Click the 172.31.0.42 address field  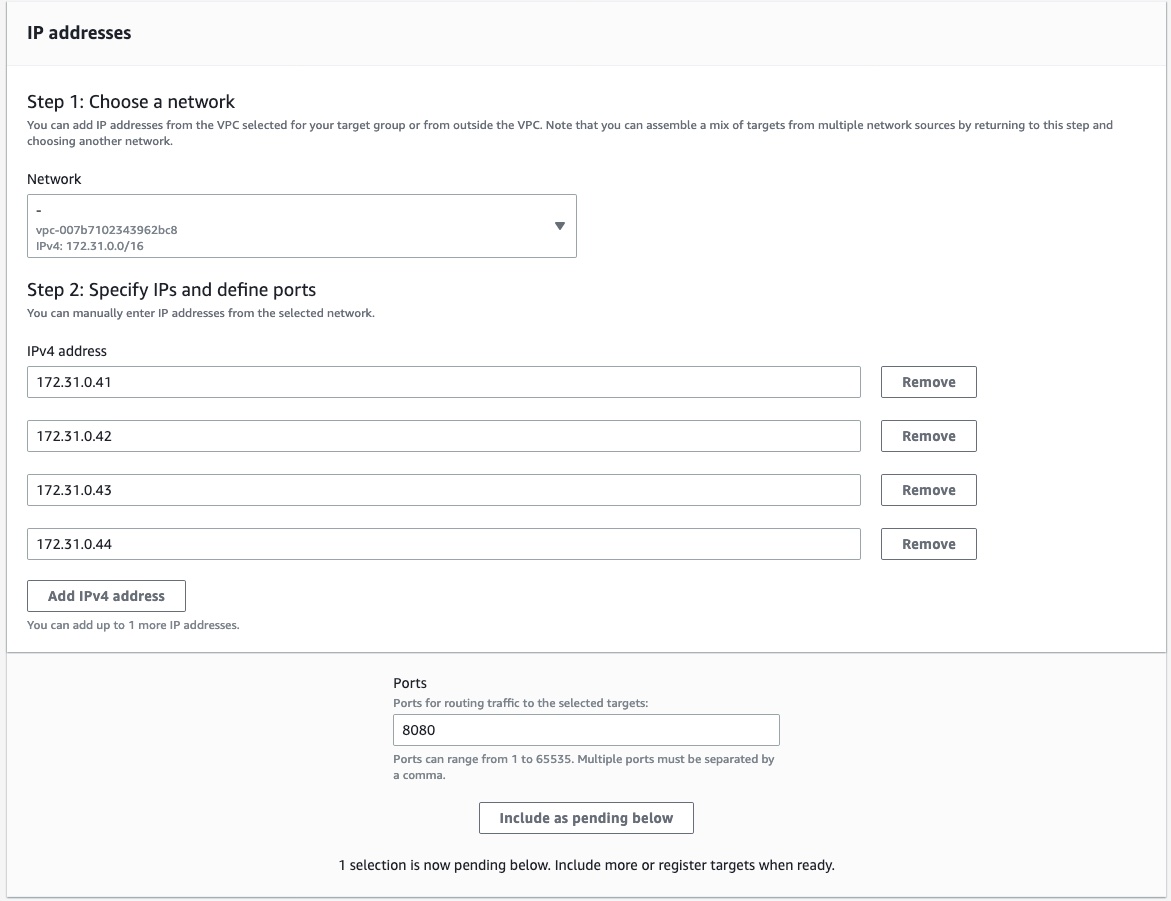pyautogui.click(x=444, y=435)
